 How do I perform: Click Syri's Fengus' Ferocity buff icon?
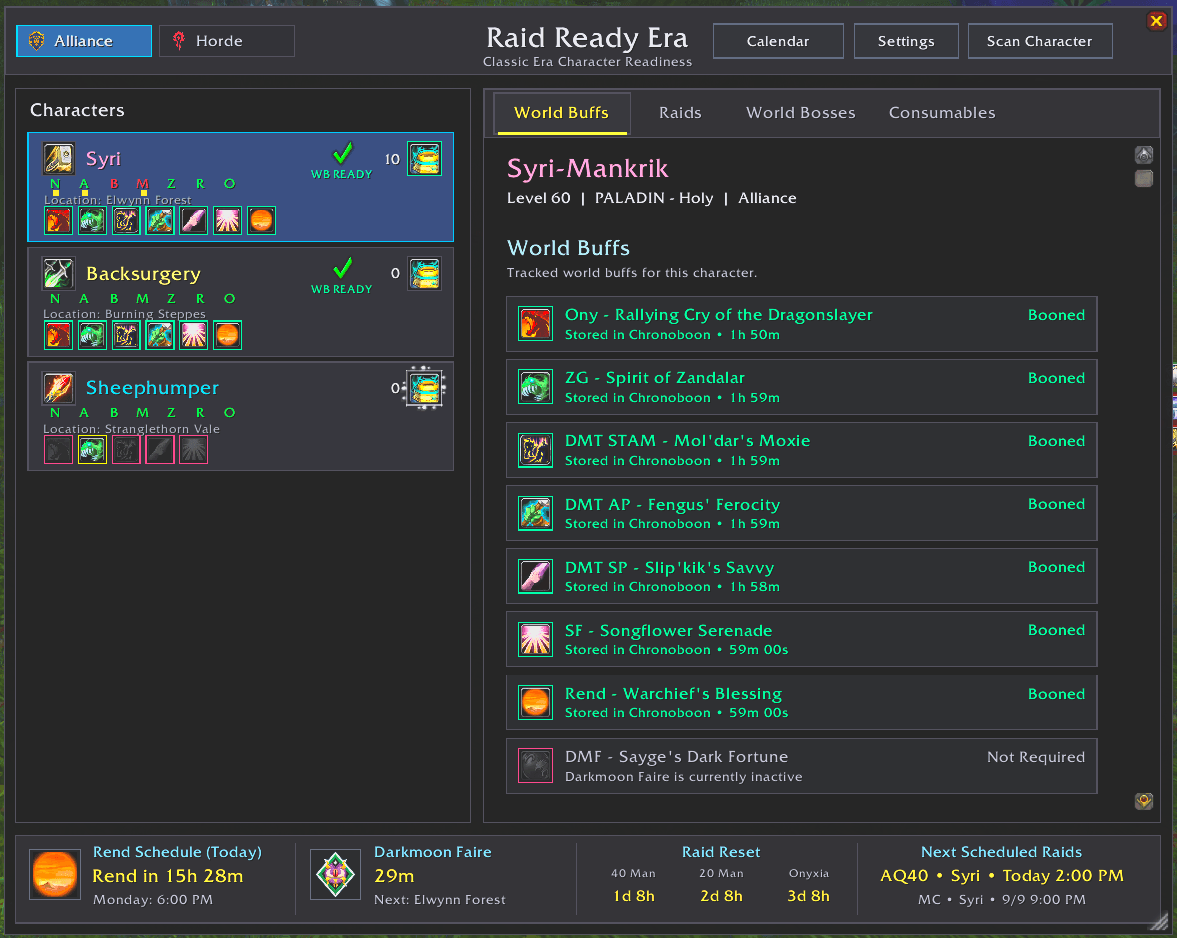[160, 221]
